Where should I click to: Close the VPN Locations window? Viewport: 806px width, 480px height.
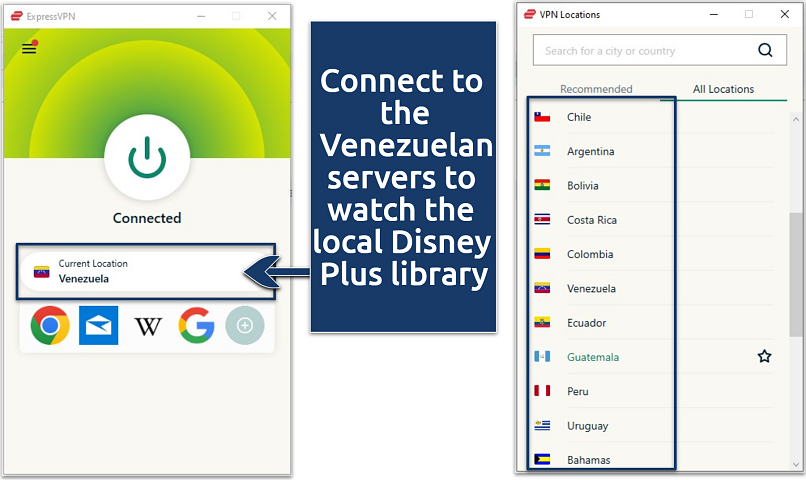(x=784, y=14)
